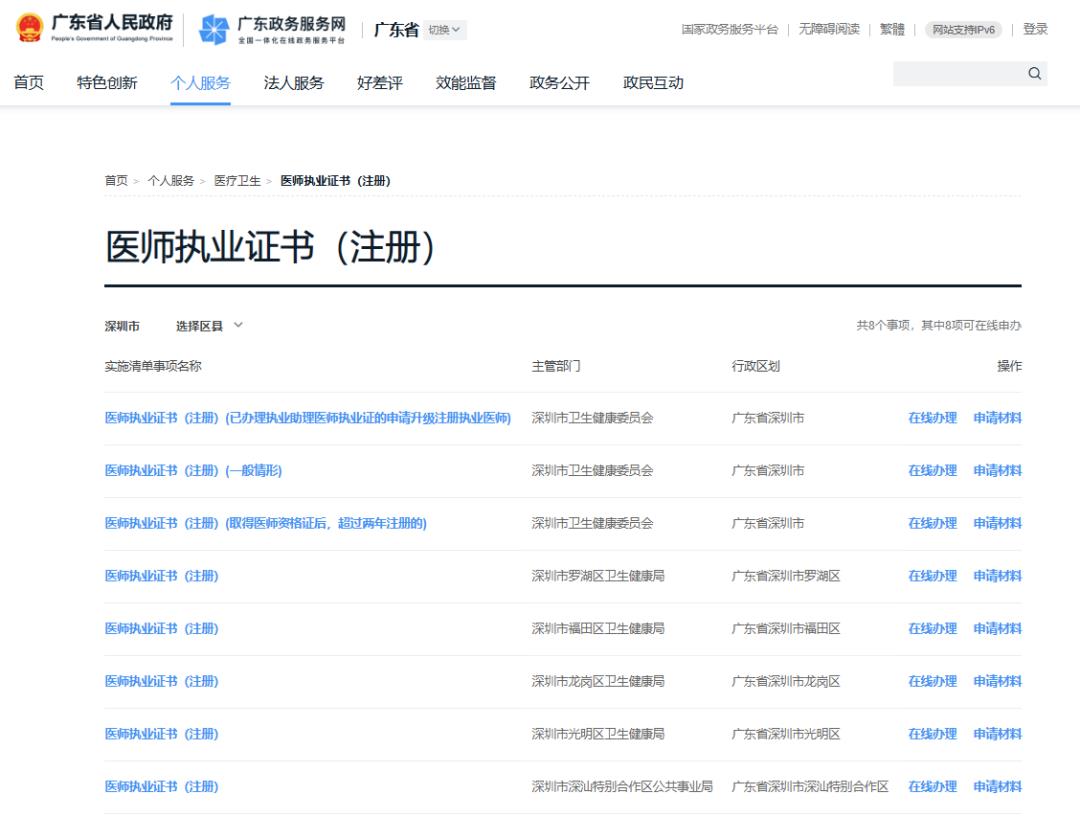Click 申请材料 for 升级注册执业医师 row
This screenshot has height=817, width=1080.
pyautogui.click(x=997, y=418)
